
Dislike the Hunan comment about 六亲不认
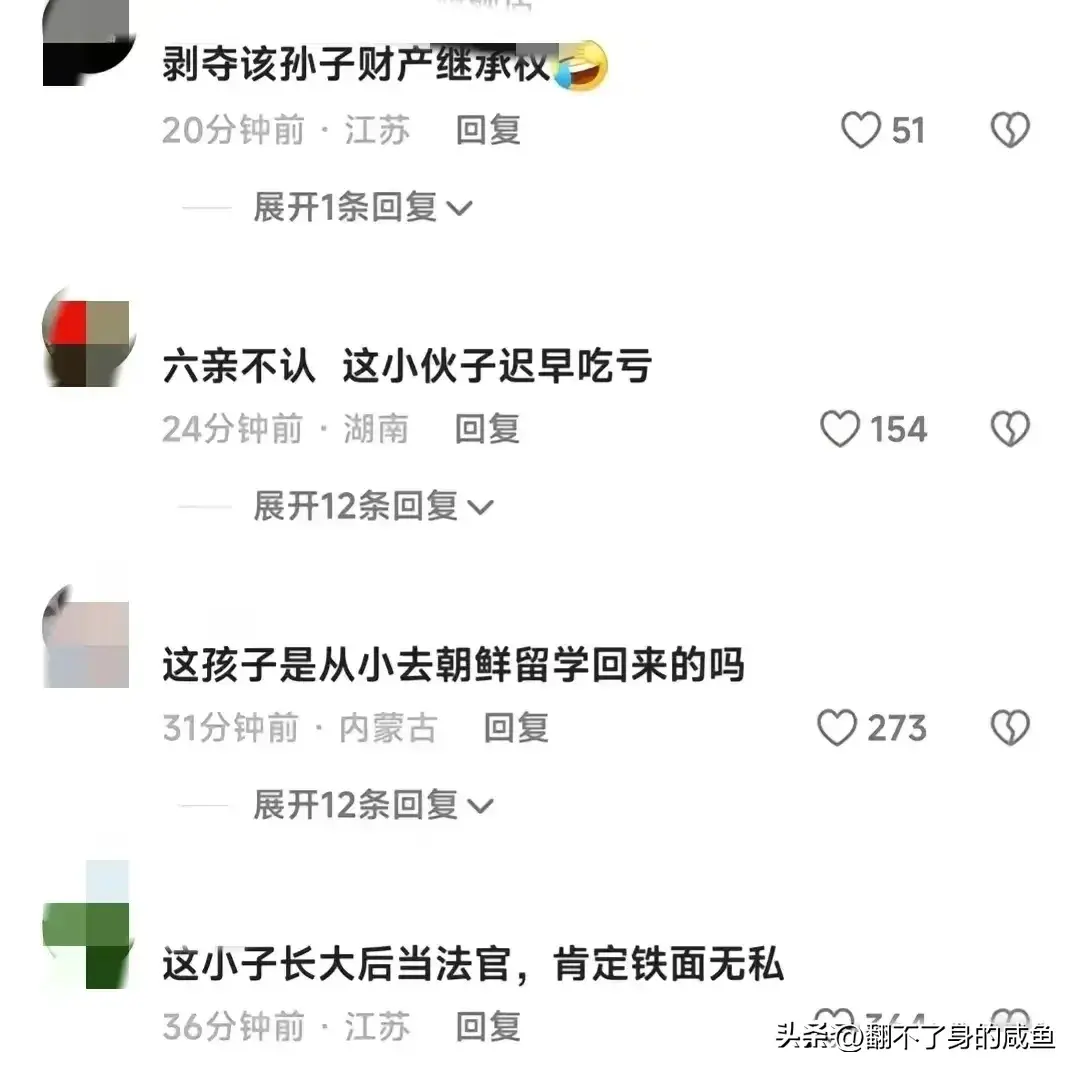click(1010, 428)
